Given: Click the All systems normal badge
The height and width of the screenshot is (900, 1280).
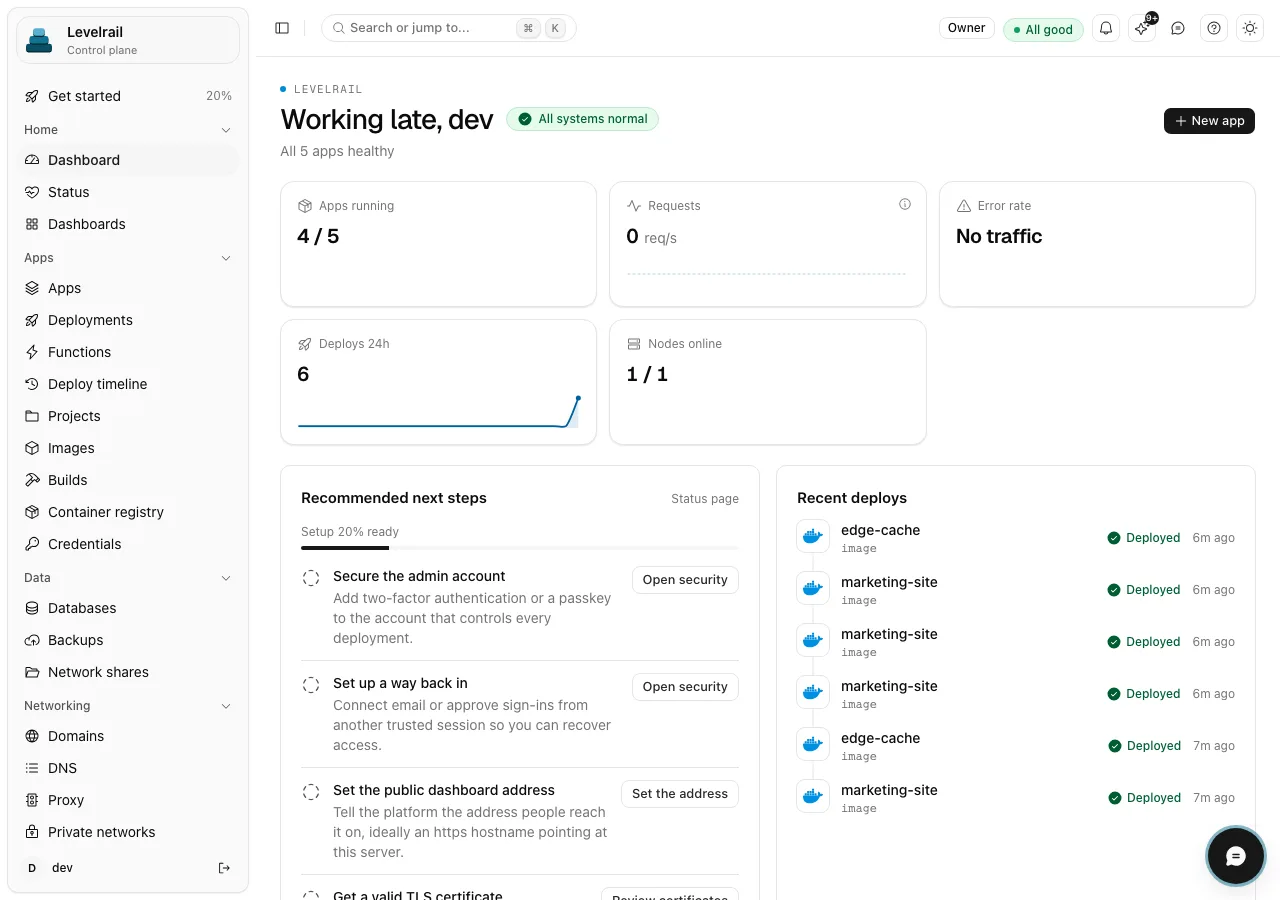Looking at the screenshot, I should point(582,119).
